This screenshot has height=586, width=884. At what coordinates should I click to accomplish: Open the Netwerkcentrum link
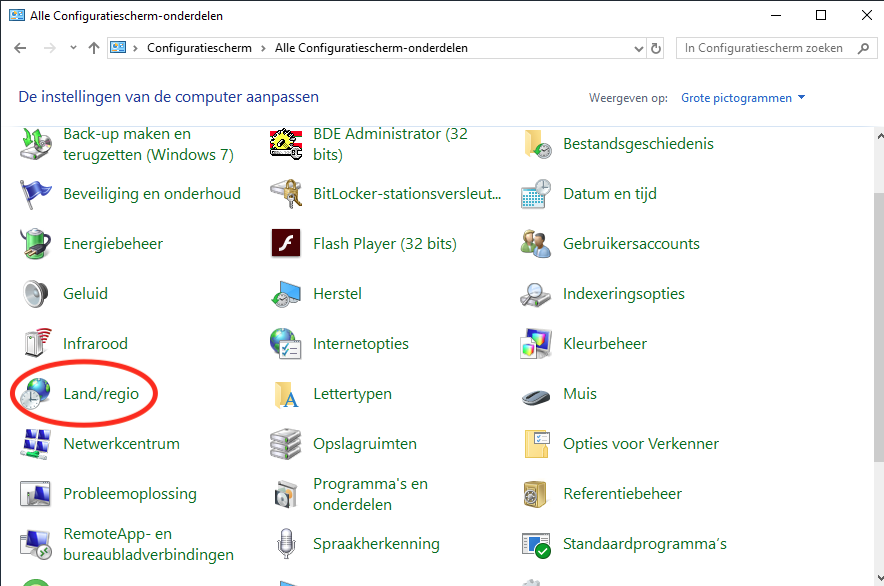point(121,444)
